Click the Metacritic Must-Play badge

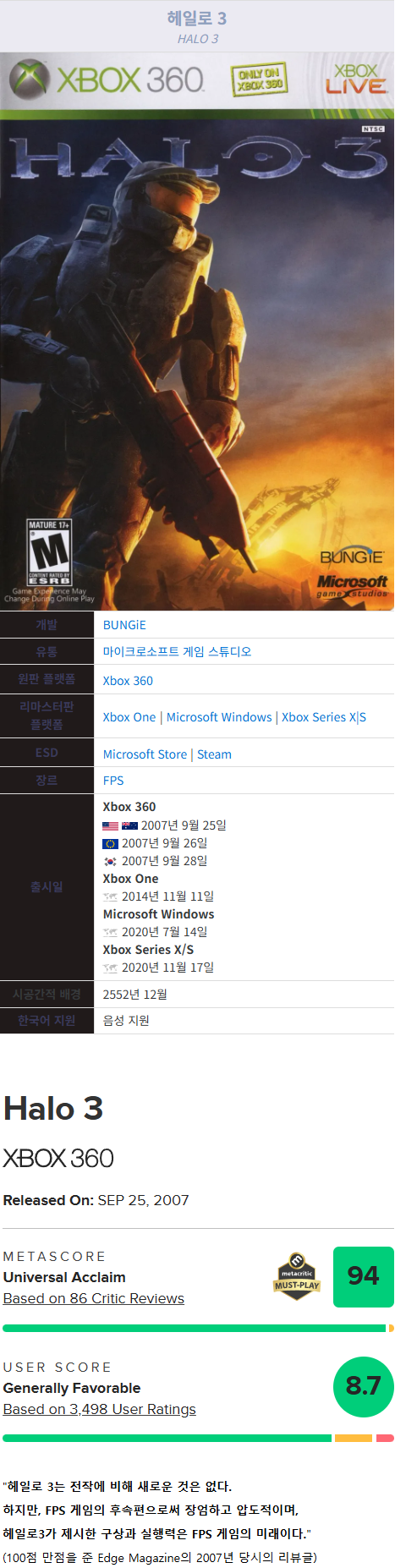(x=297, y=1276)
